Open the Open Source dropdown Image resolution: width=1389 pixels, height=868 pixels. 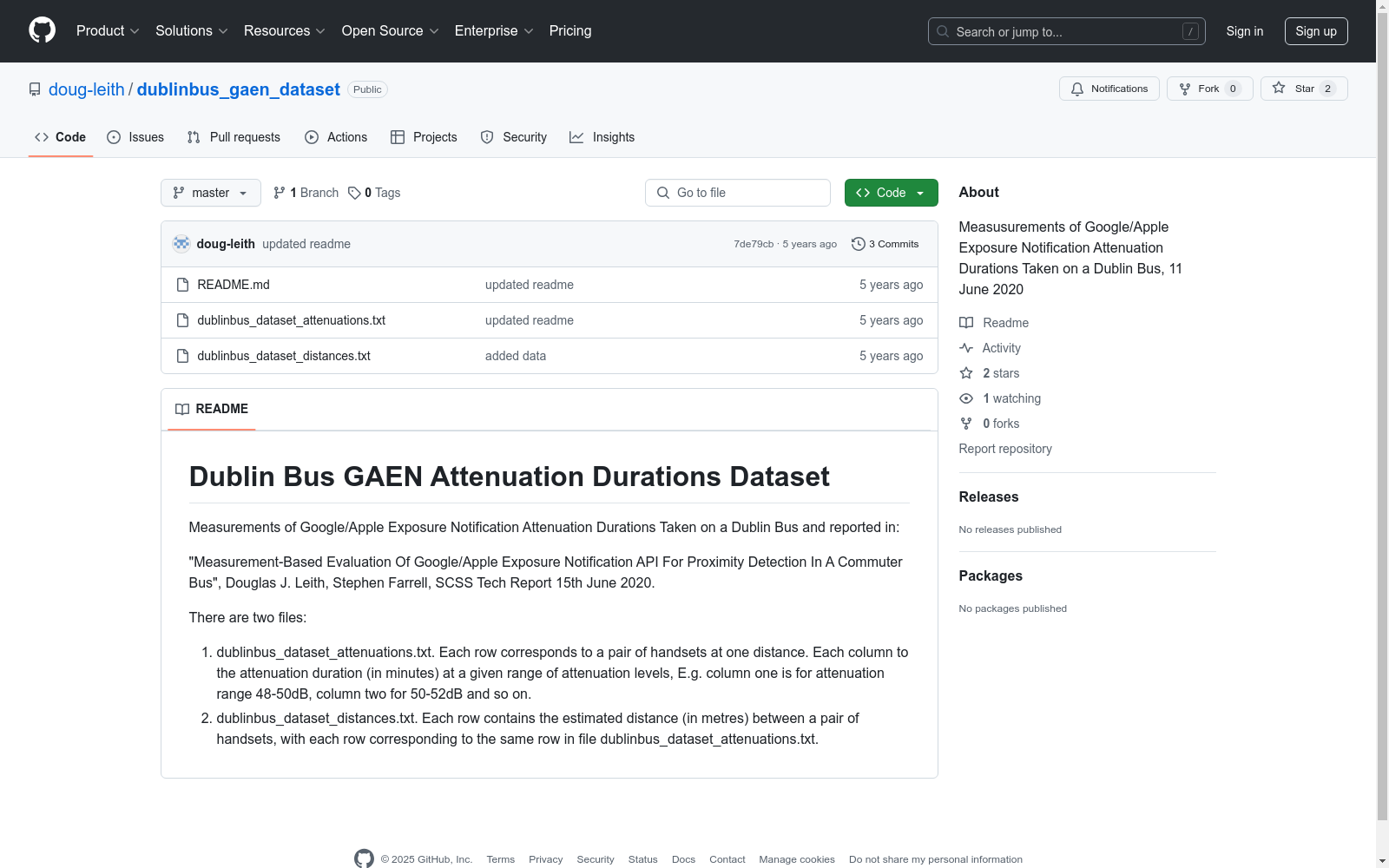pyautogui.click(x=391, y=31)
